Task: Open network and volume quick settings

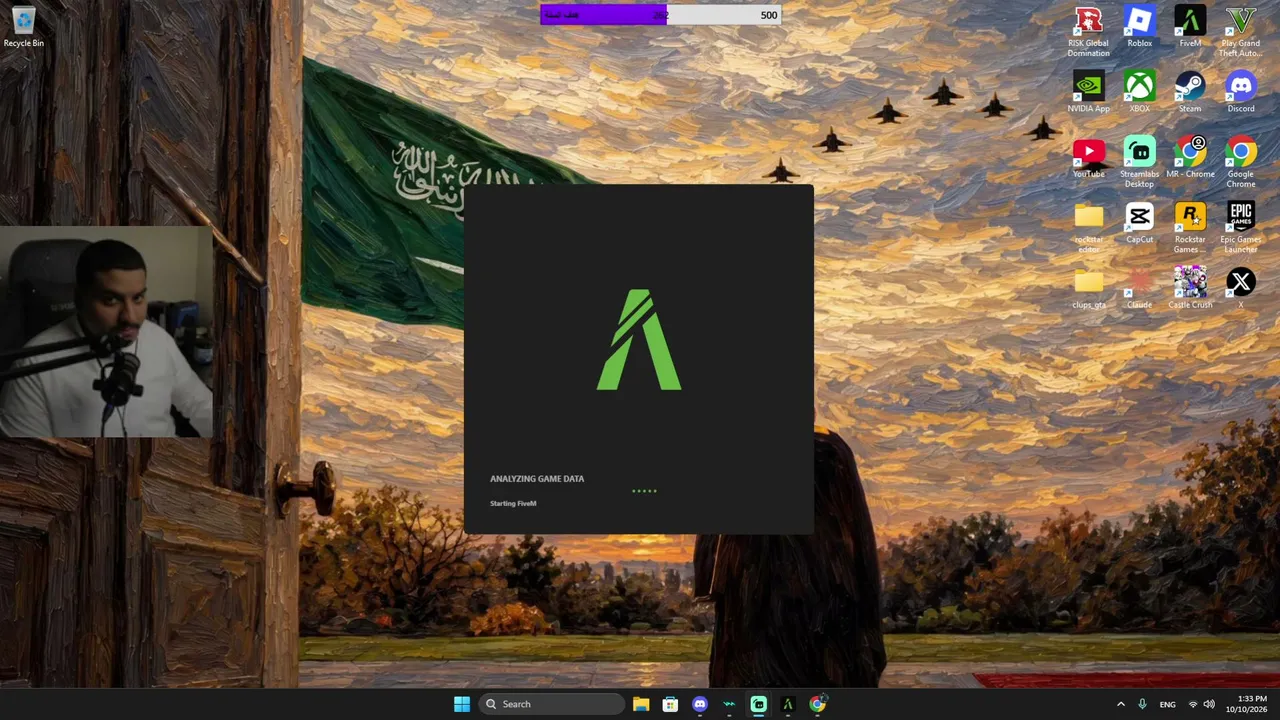Action: coord(1201,704)
